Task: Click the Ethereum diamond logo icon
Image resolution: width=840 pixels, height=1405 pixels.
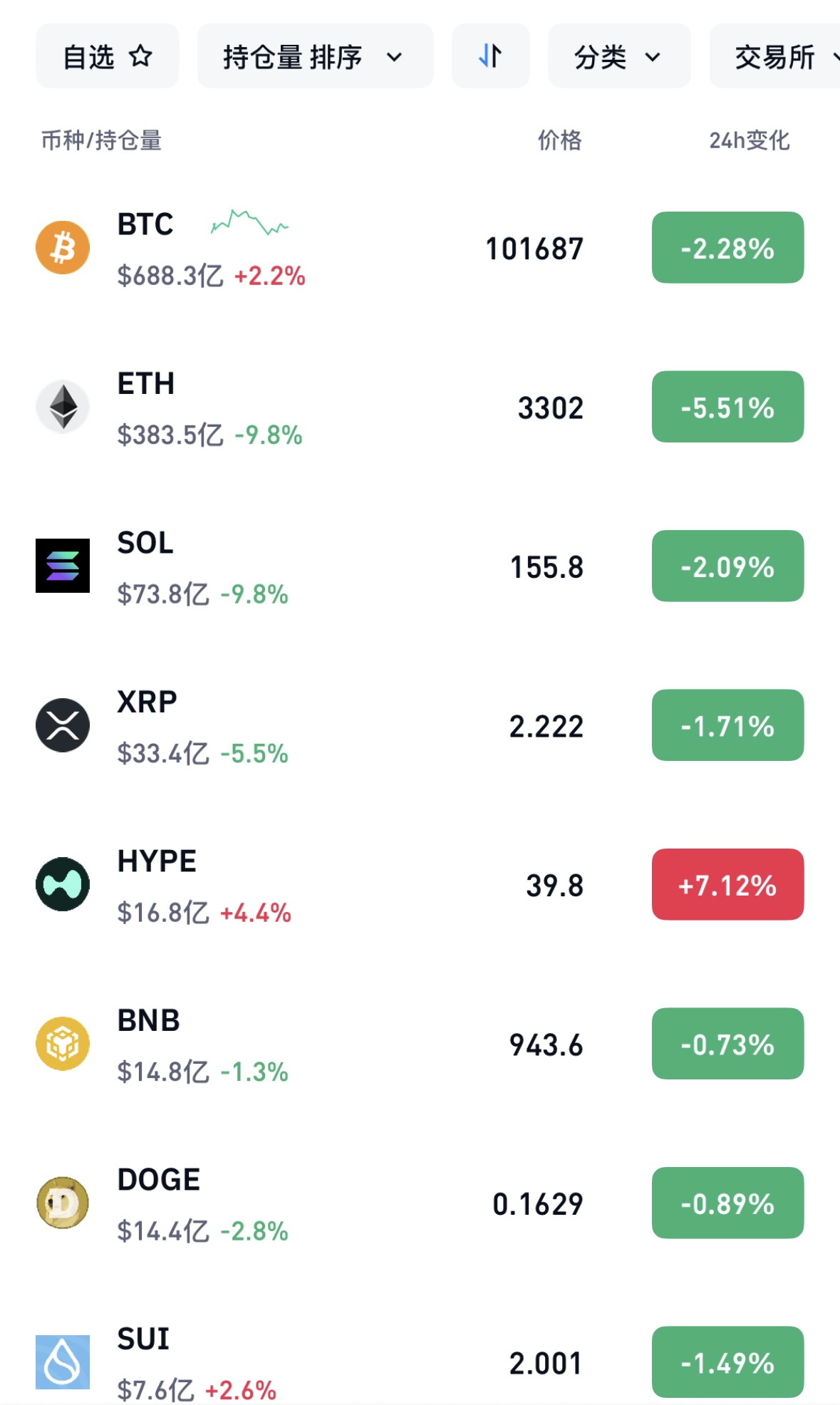Action: [63, 407]
